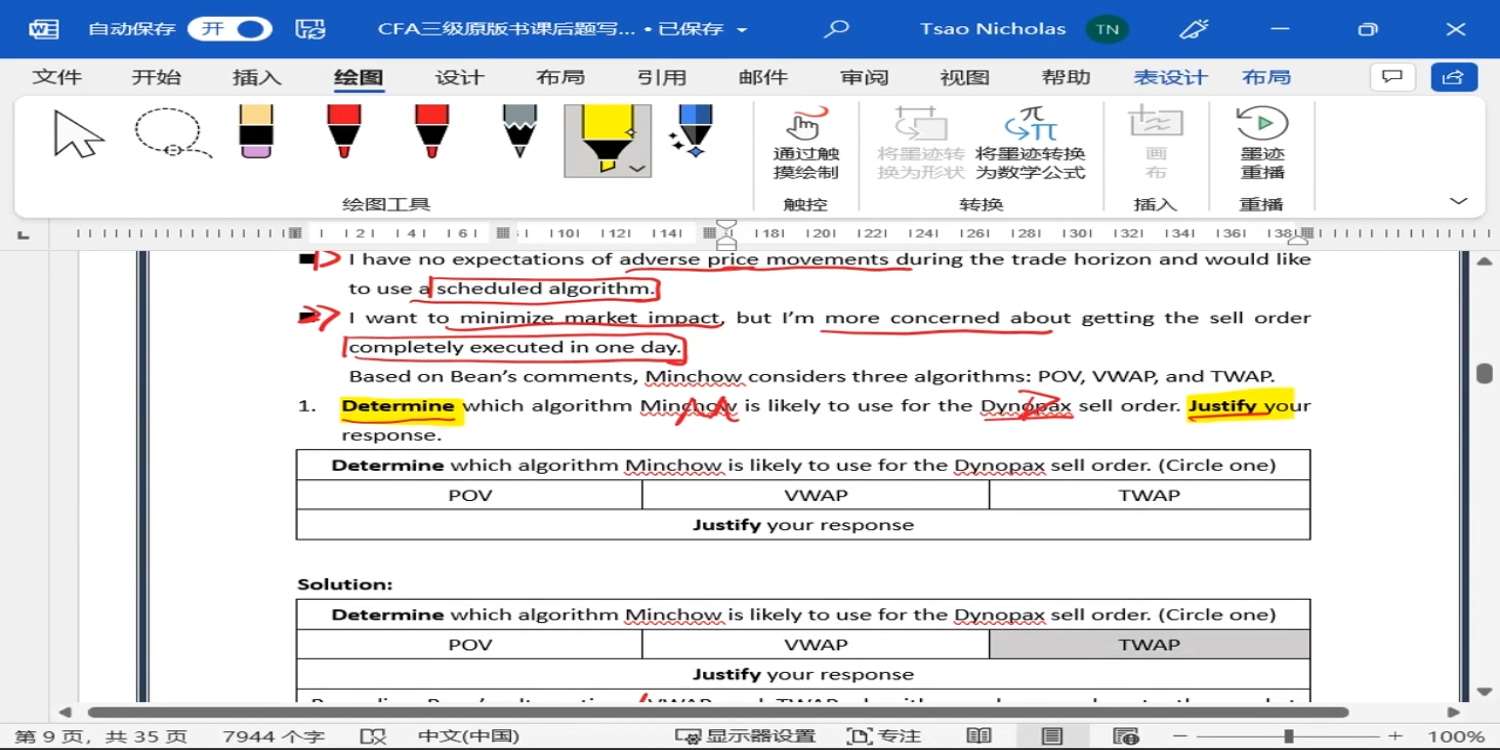The width and height of the screenshot is (1500, 750).
Task: Switch to the 审阅 ribbon tab
Action: pyautogui.click(x=863, y=78)
